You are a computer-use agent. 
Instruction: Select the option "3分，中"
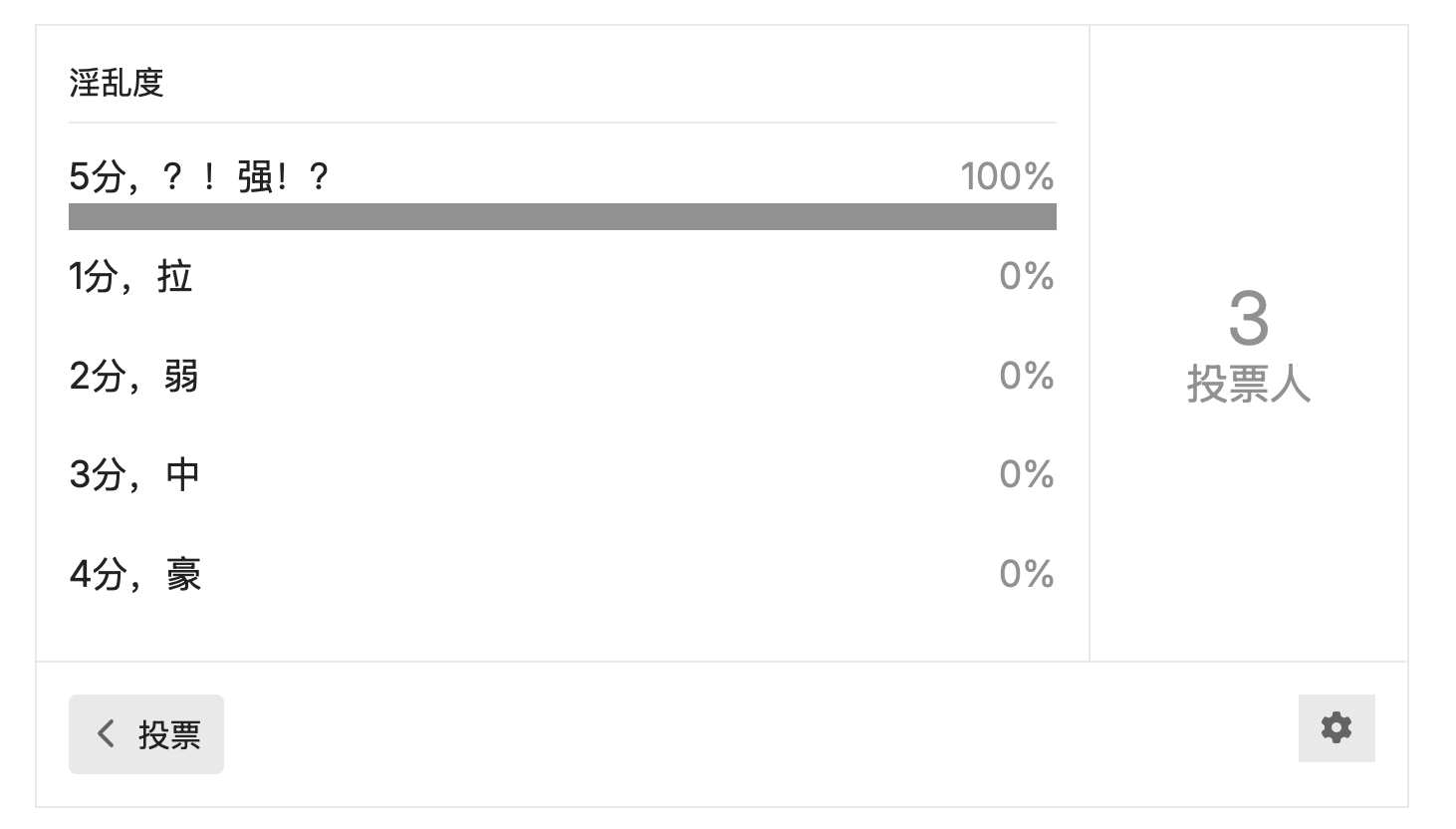pos(133,474)
